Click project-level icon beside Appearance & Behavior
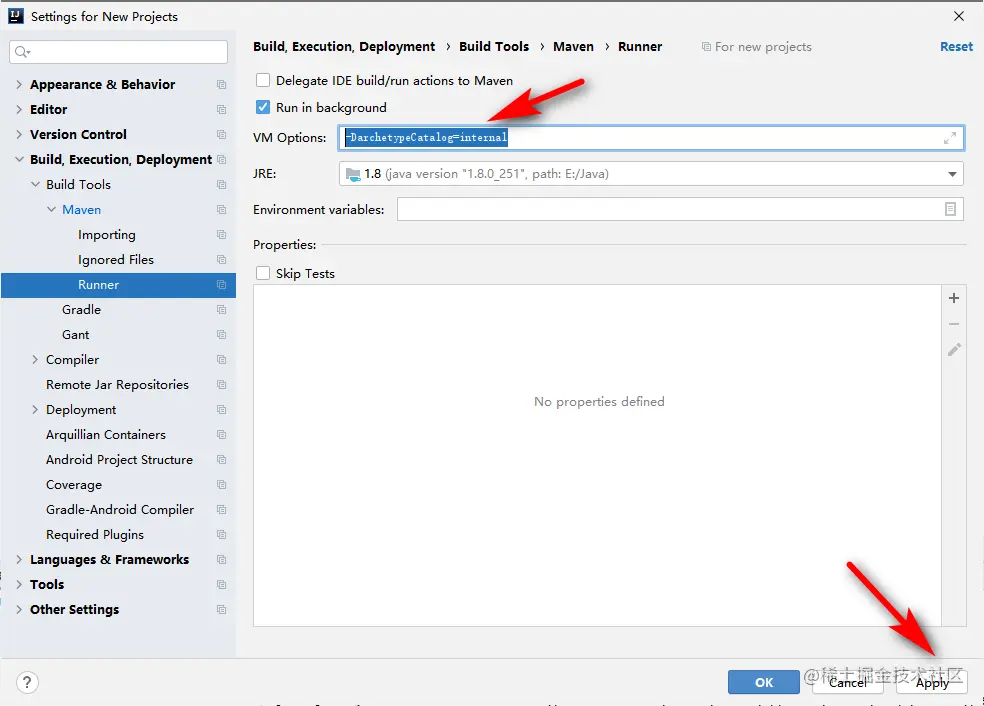This screenshot has width=984, height=706. click(x=222, y=84)
